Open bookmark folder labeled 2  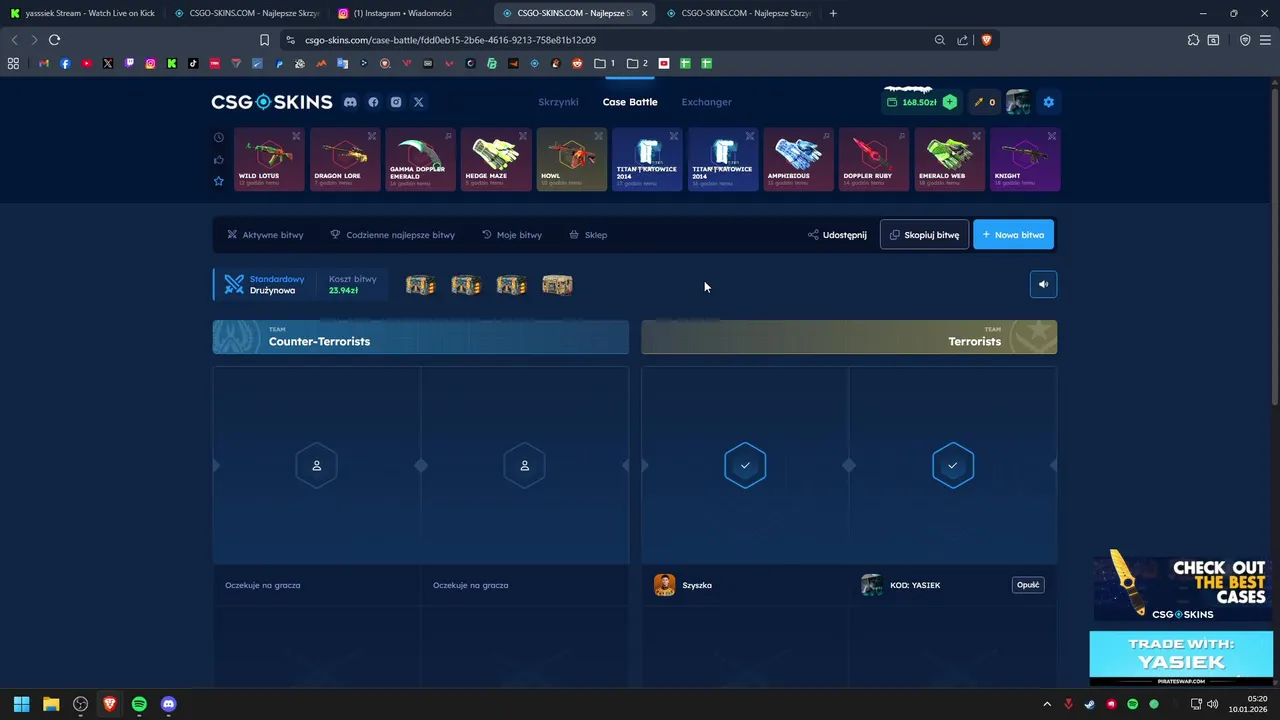coord(637,63)
